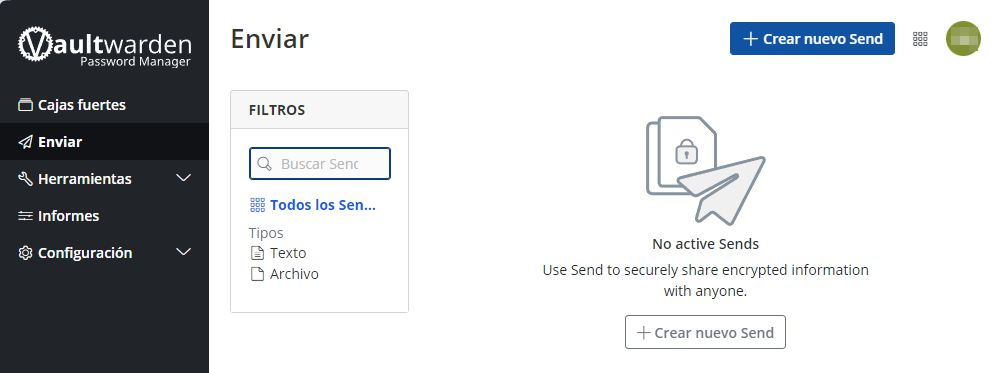Click the wrench Herramientas icon
The width and height of the screenshot is (991, 373).
click(25, 179)
